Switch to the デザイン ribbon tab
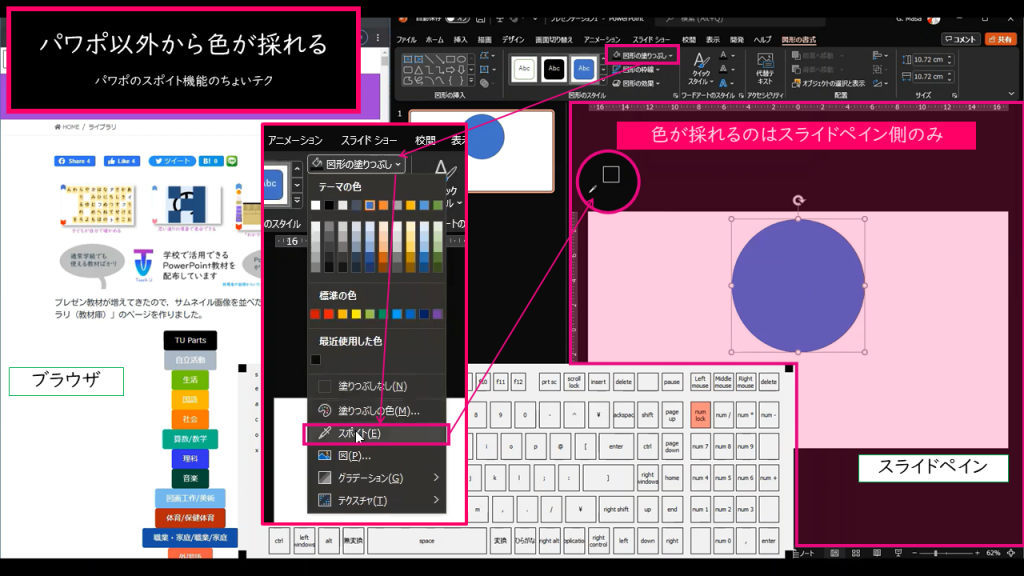The height and width of the screenshot is (576, 1024). (513, 40)
